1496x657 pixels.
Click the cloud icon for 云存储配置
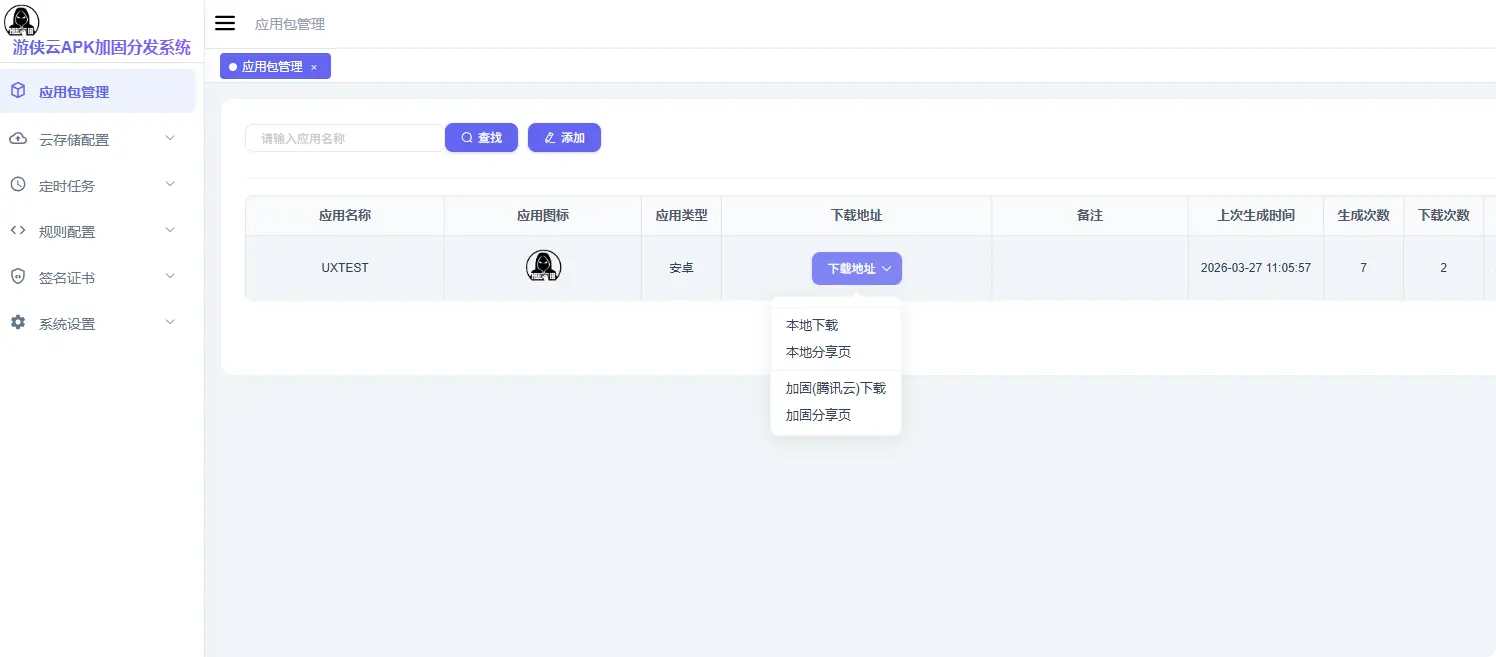[x=18, y=139]
